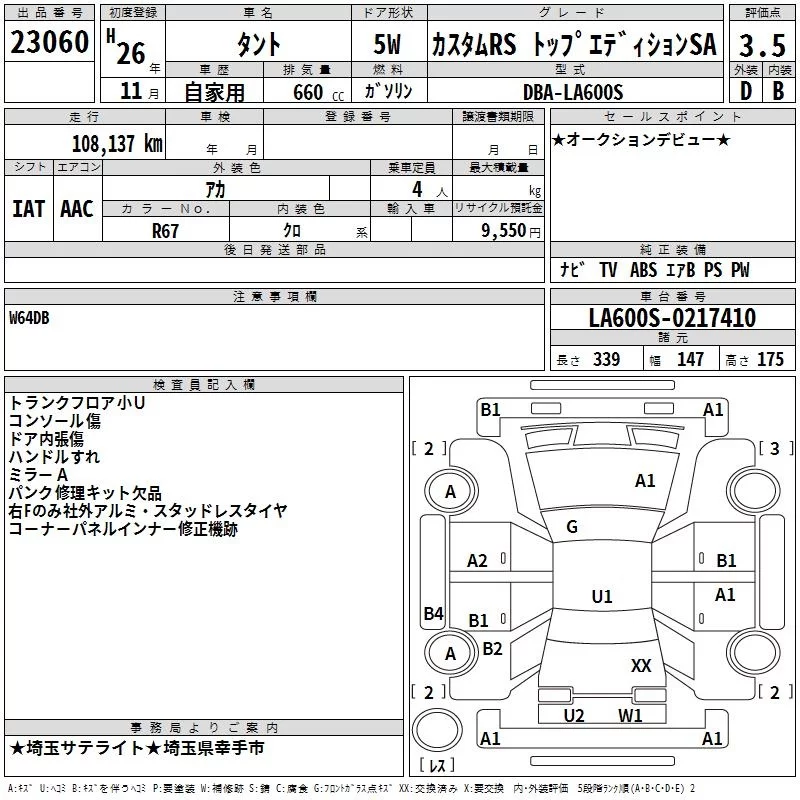Click the B4 mark on the diagram

tap(434, 613)
